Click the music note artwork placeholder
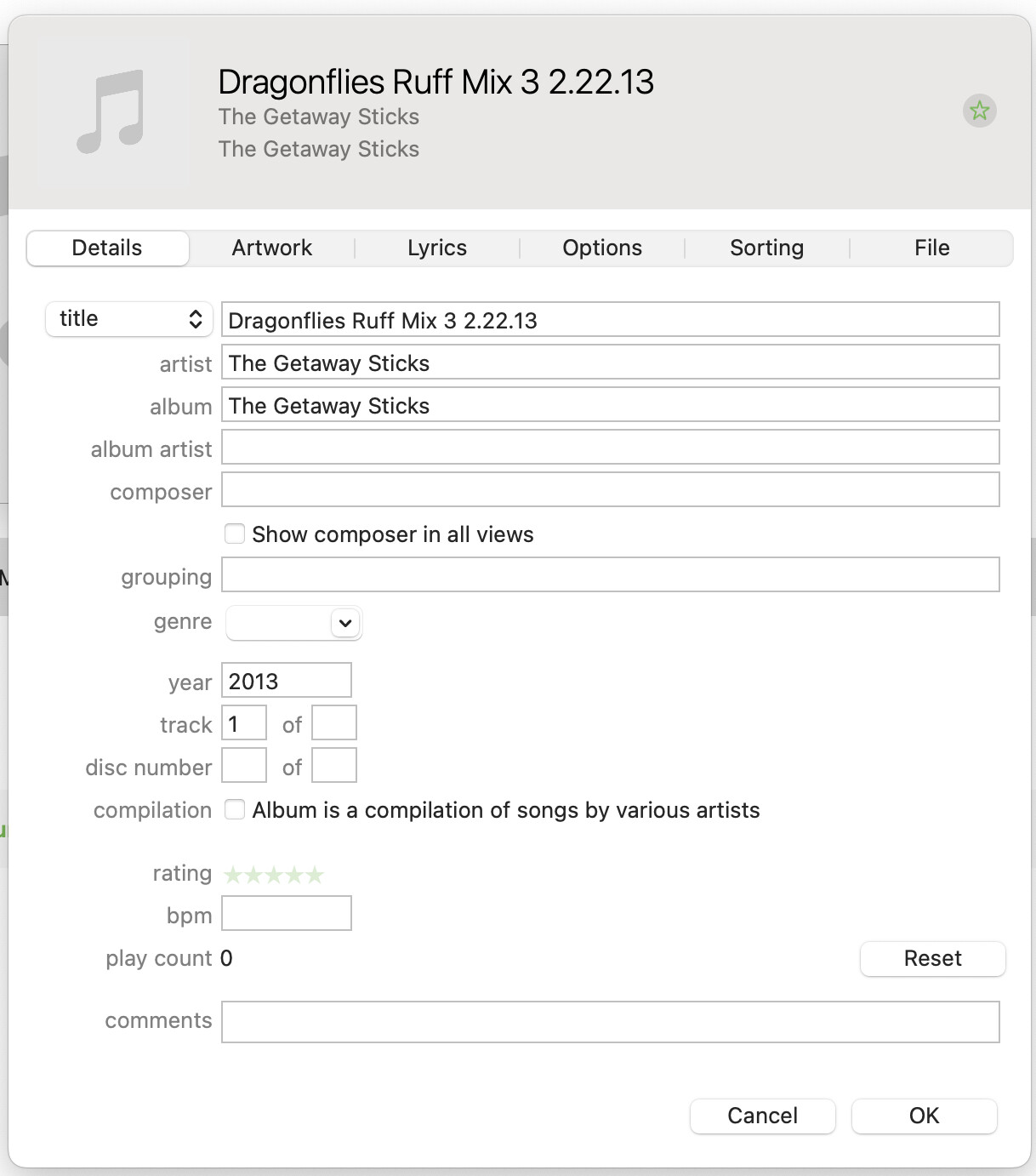Image resolution: width=1036 pixels, height=1176 pixels. [111, 112]
